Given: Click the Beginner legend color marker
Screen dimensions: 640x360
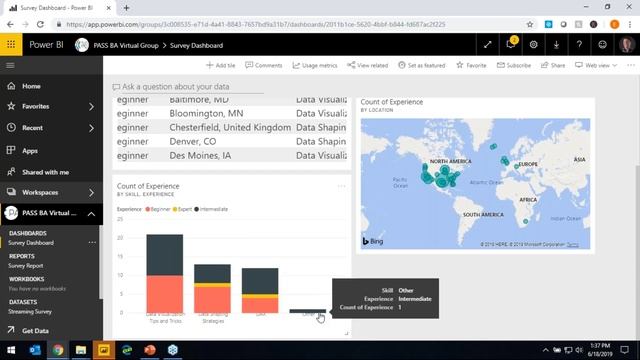Looking at the screenshot, I should (x=148, y=209).
